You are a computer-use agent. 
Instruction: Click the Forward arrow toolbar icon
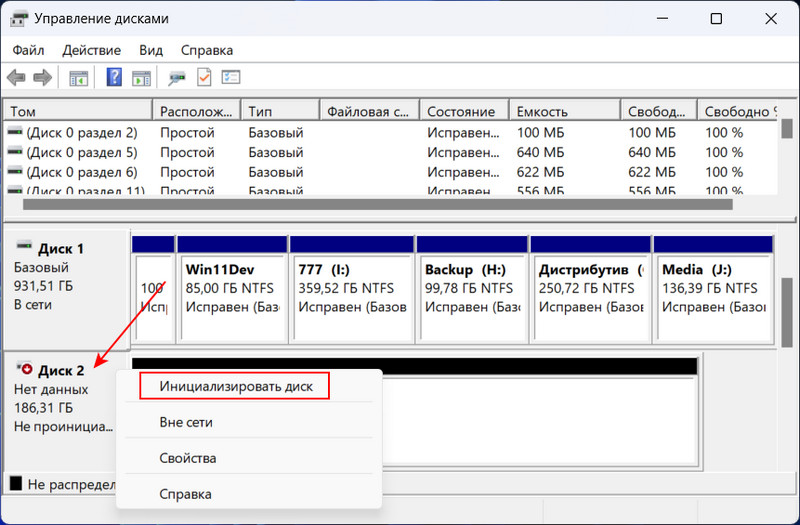point(42,78)
